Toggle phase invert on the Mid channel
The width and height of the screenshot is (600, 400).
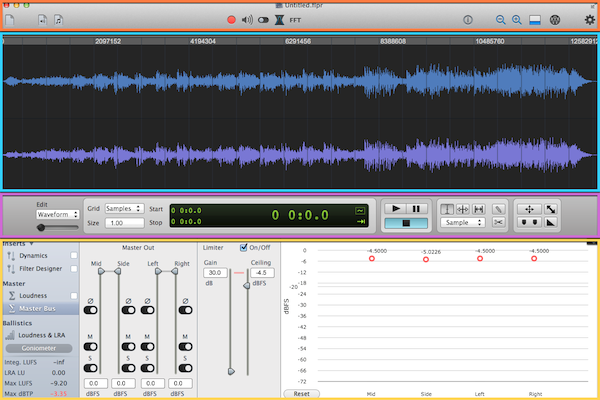pyautogui.click(x=91, y=310)
